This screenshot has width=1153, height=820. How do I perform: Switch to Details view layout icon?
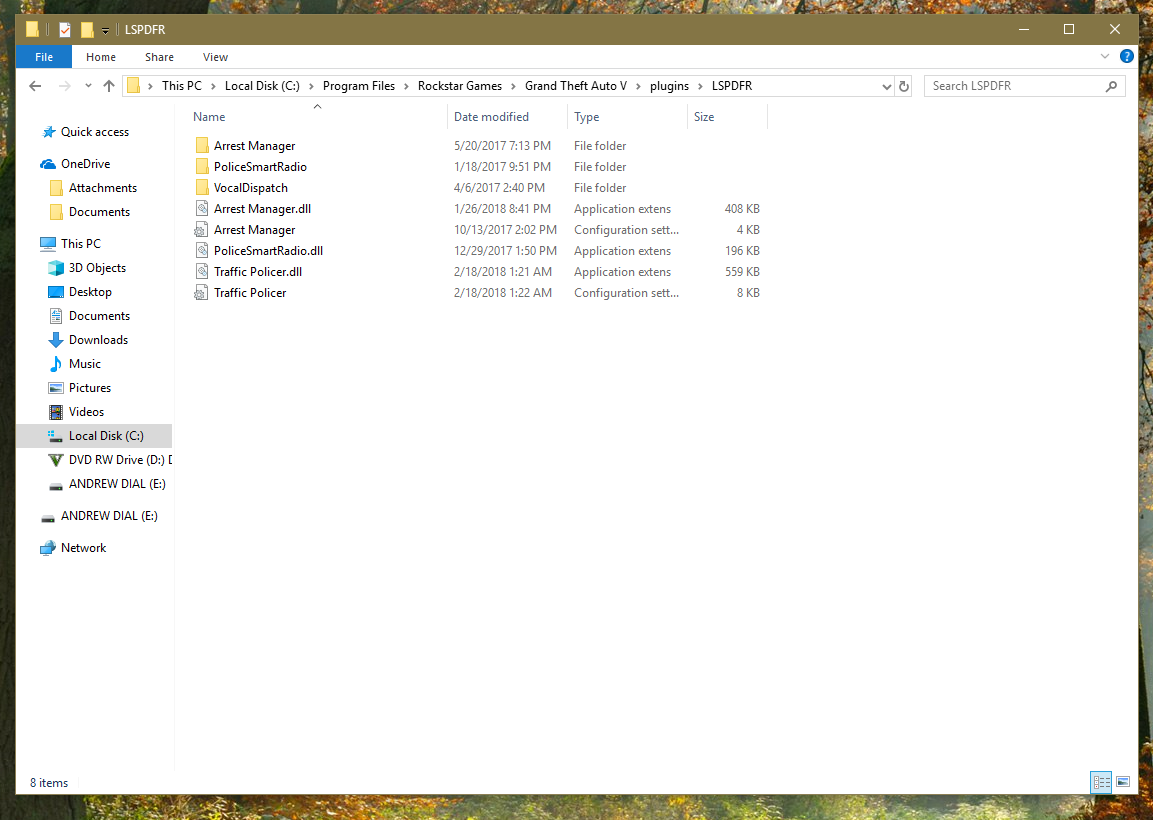pyautogui.click(x=1102, y=782)
